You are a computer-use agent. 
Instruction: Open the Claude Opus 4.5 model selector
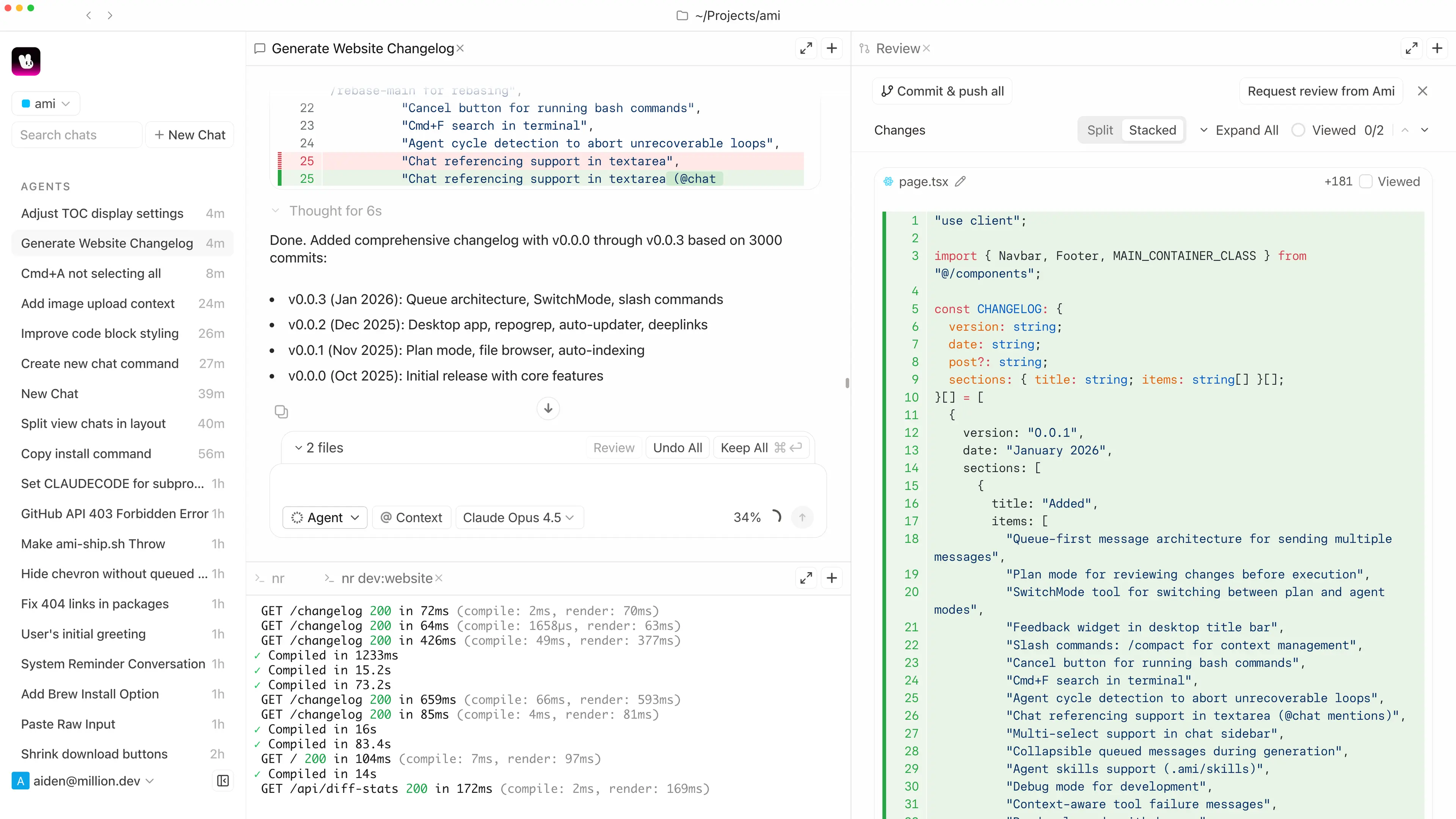pyautogui.click(x=518, y=517)
